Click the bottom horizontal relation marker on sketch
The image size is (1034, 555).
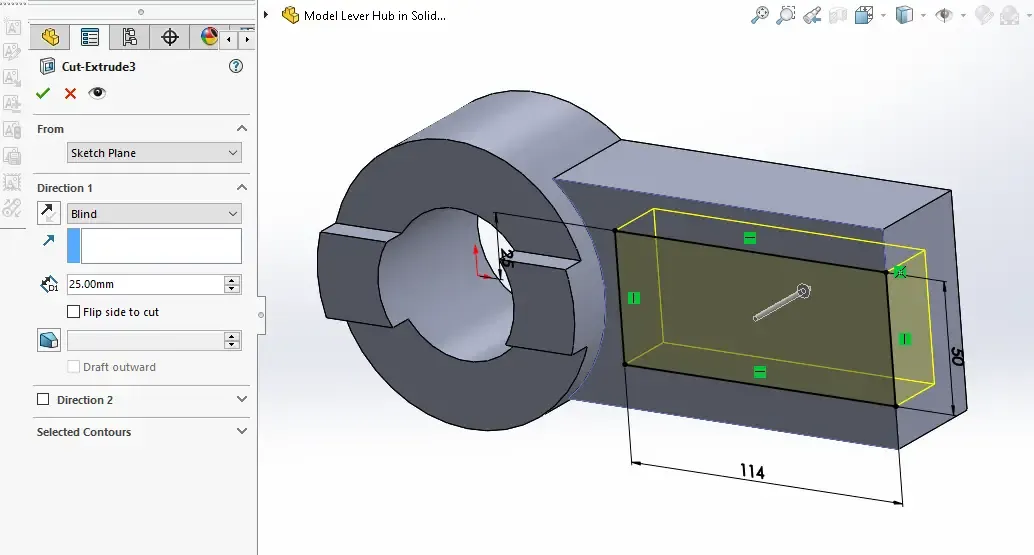click(x=760, y=372)
